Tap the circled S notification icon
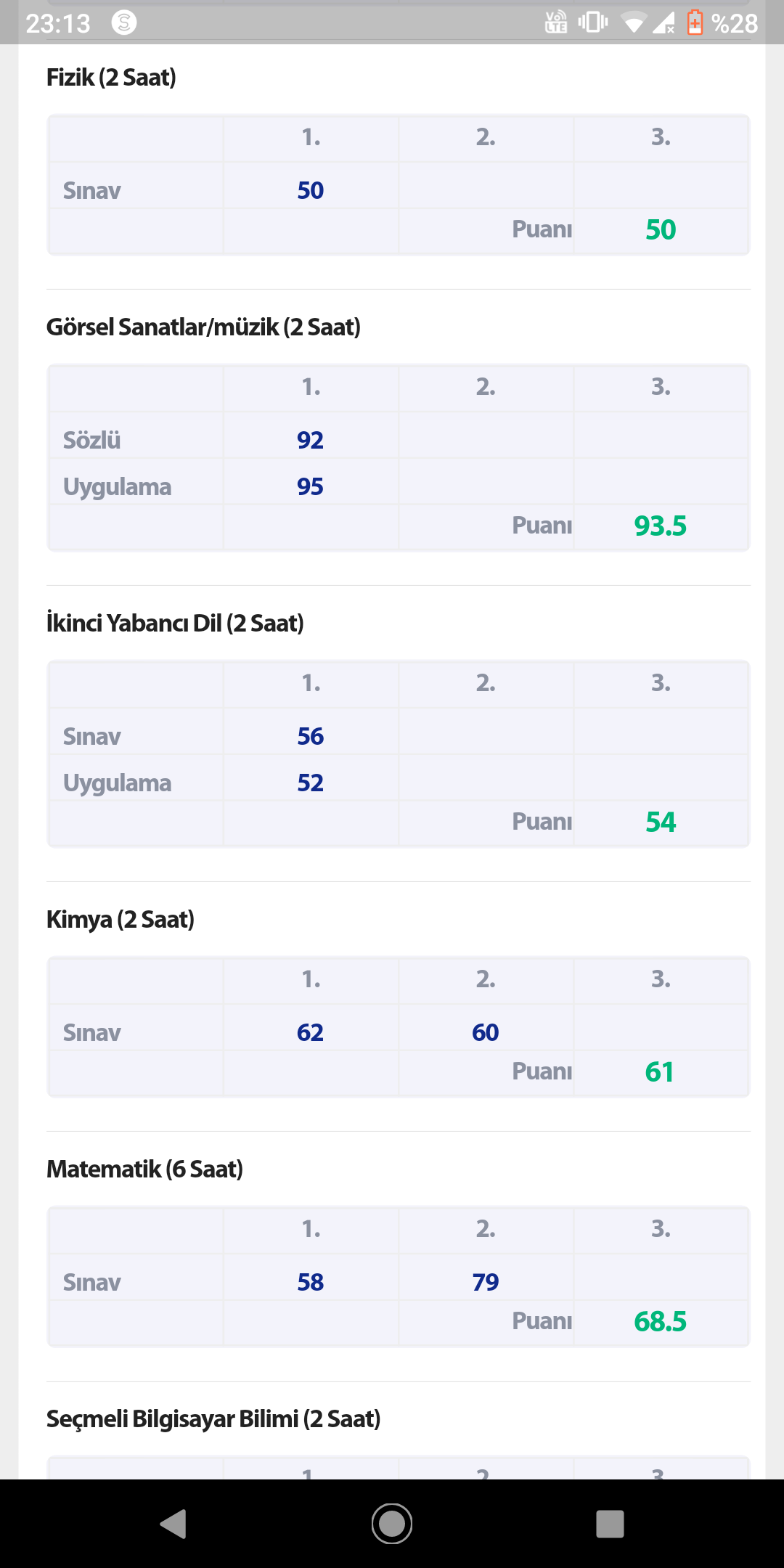The image size is (784, 1568). 124,23
